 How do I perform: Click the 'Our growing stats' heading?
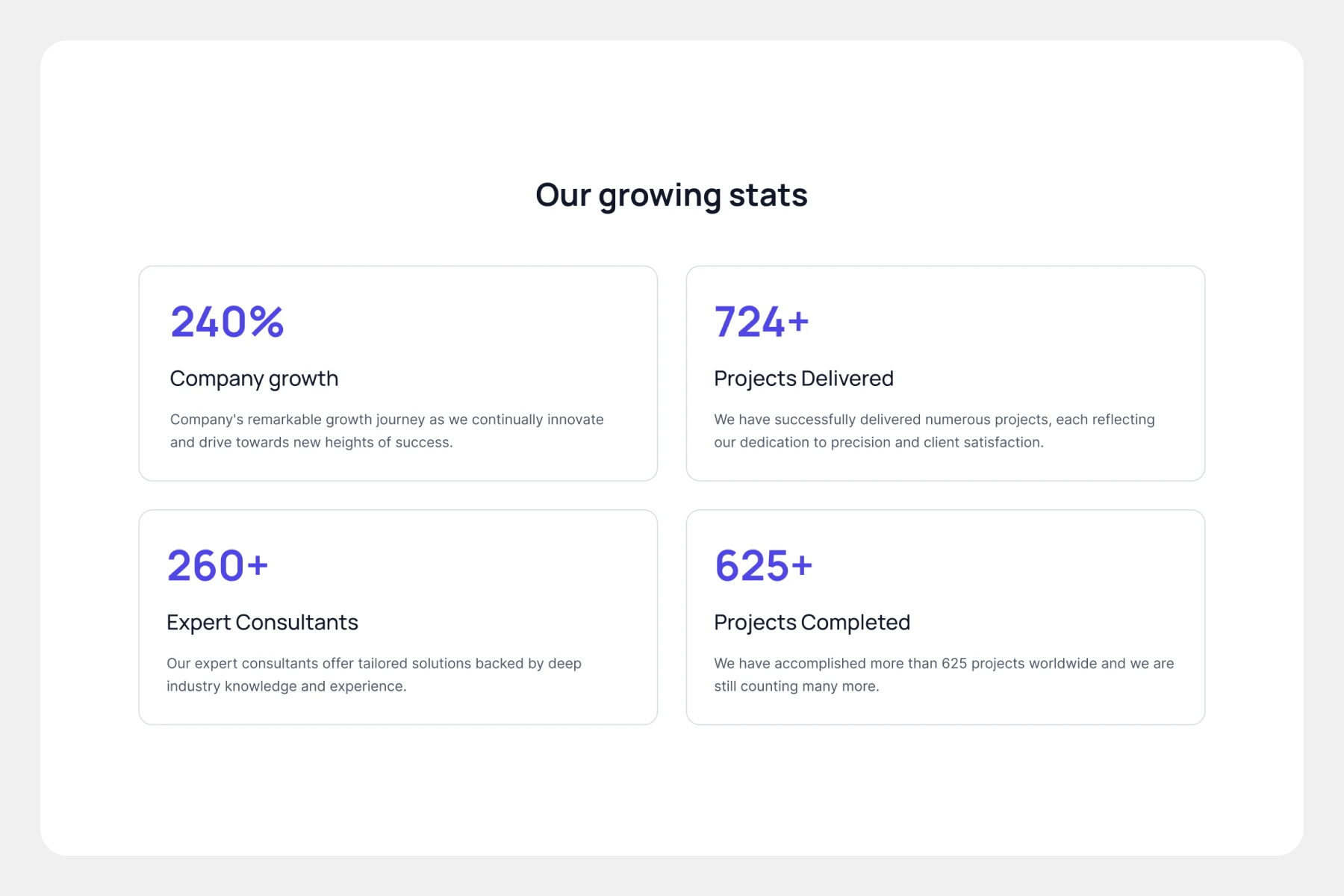click(671, 196)
